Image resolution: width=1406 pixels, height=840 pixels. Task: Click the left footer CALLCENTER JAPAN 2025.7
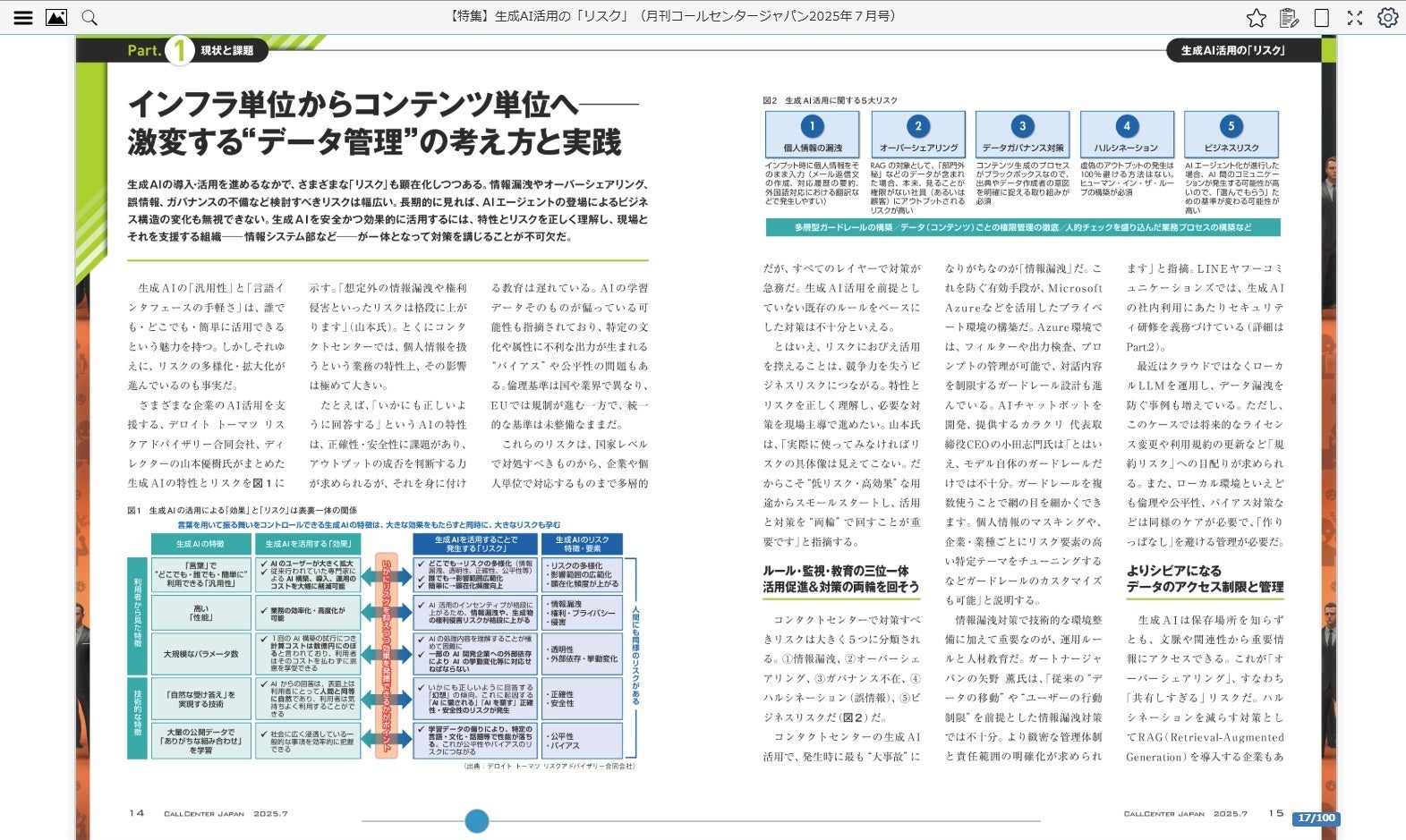click(226, 814)
